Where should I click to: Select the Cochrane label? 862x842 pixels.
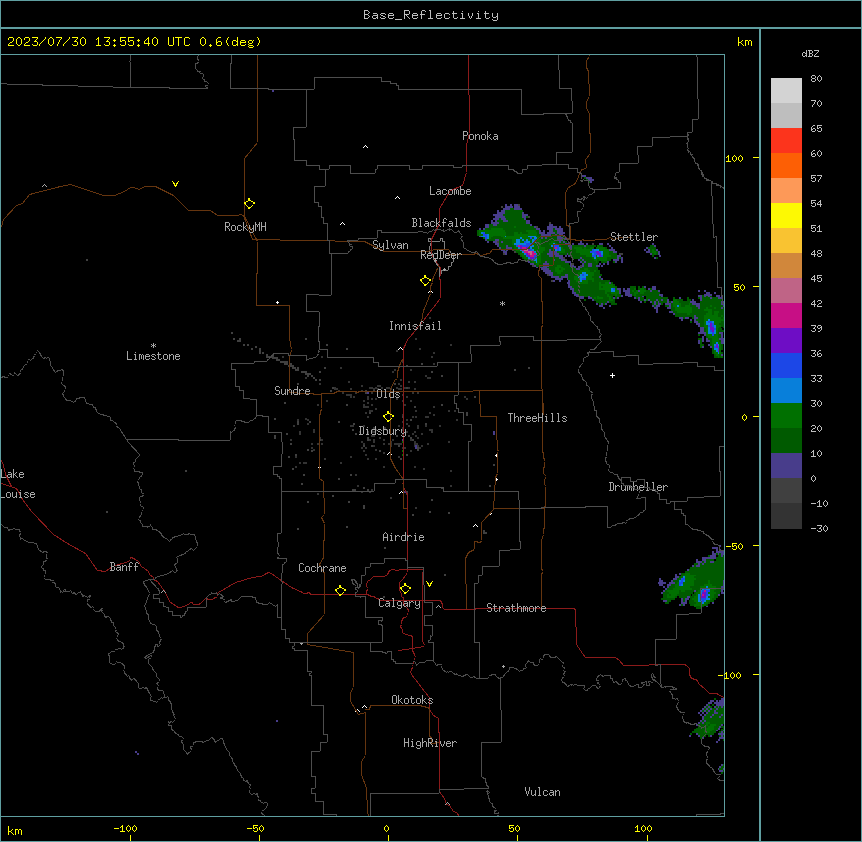point(322,568)
